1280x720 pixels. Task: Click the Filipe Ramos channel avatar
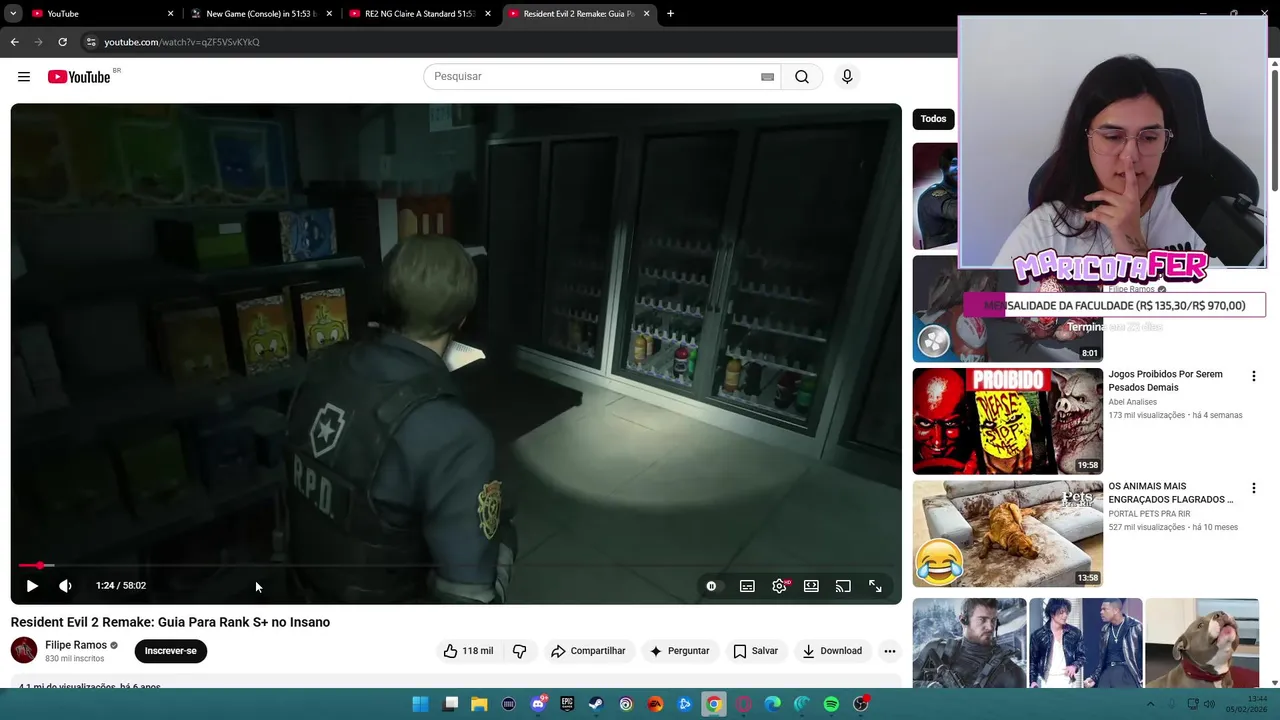point(24,650)
